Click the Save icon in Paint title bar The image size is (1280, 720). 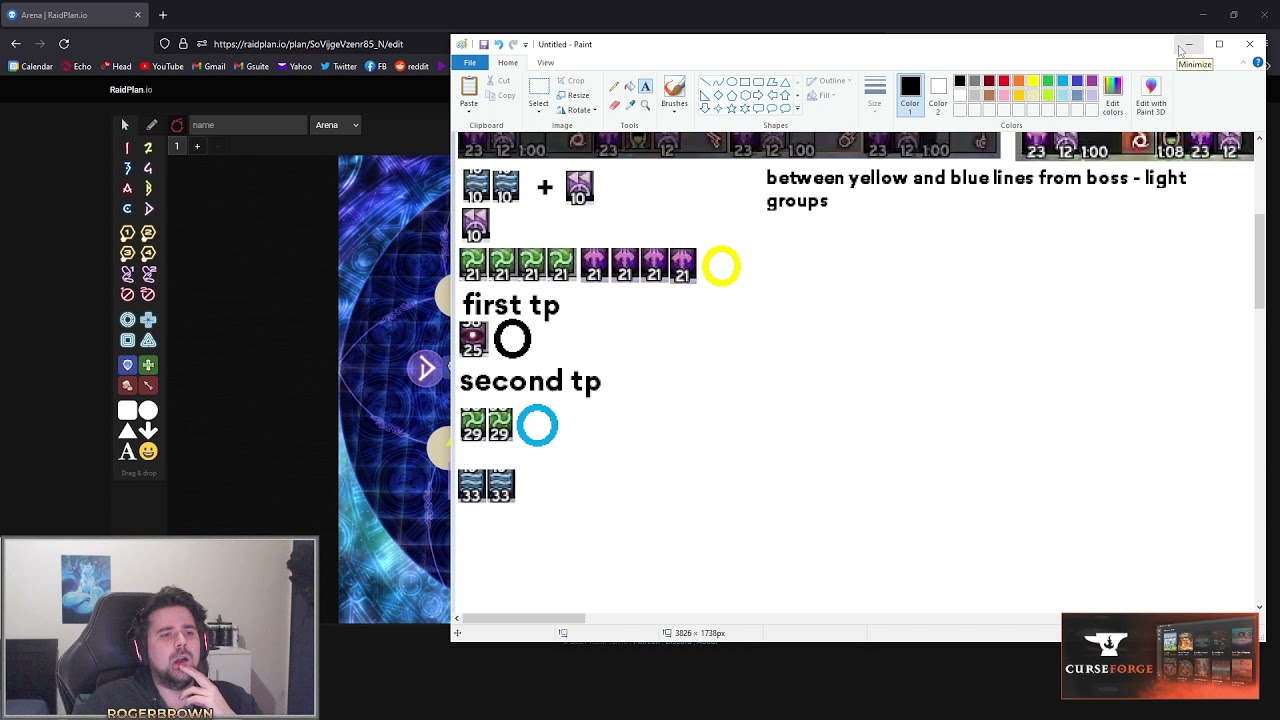pyautogui.click(x=483, y=44)
